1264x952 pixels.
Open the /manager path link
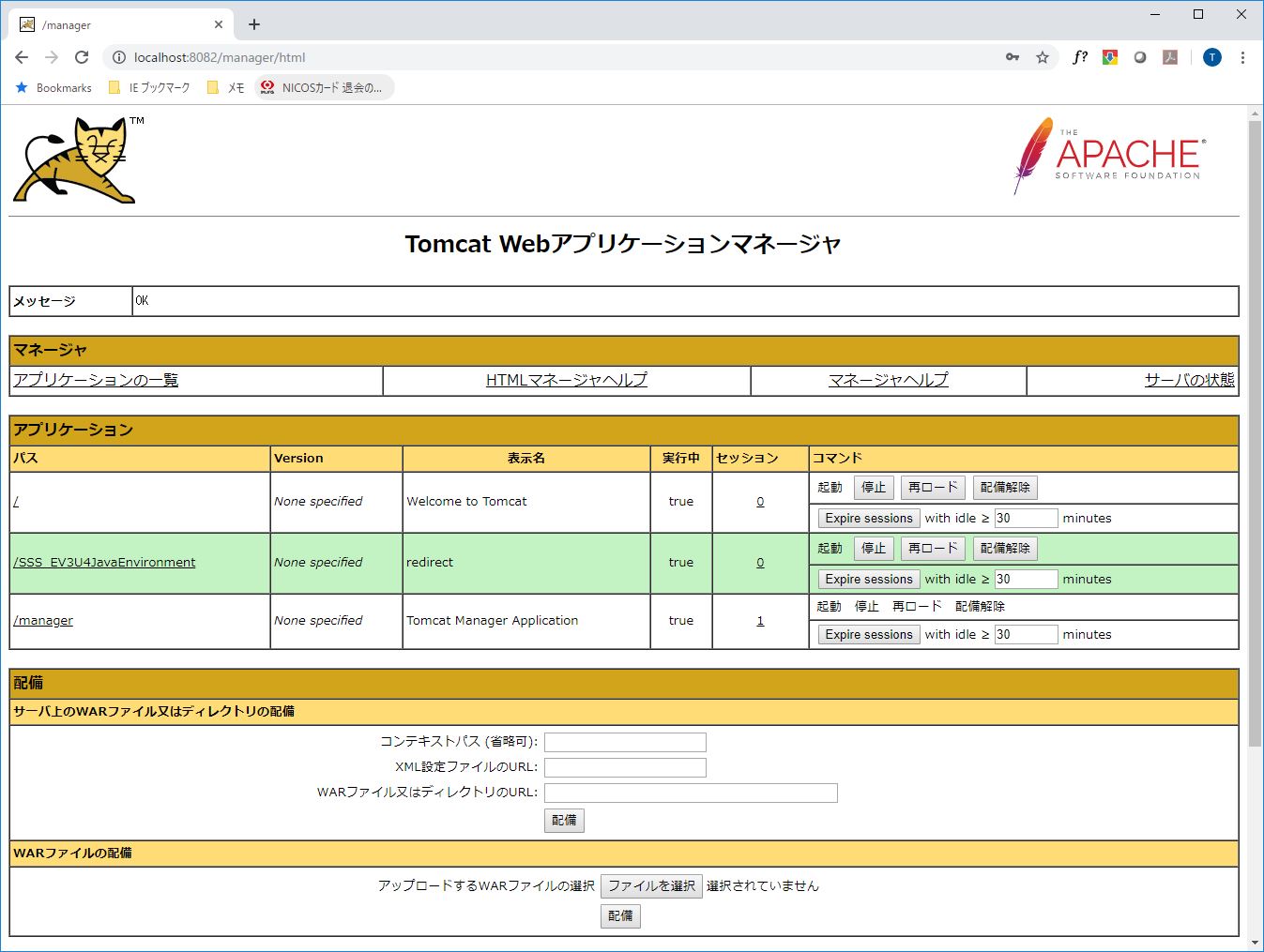coord(43,621)
